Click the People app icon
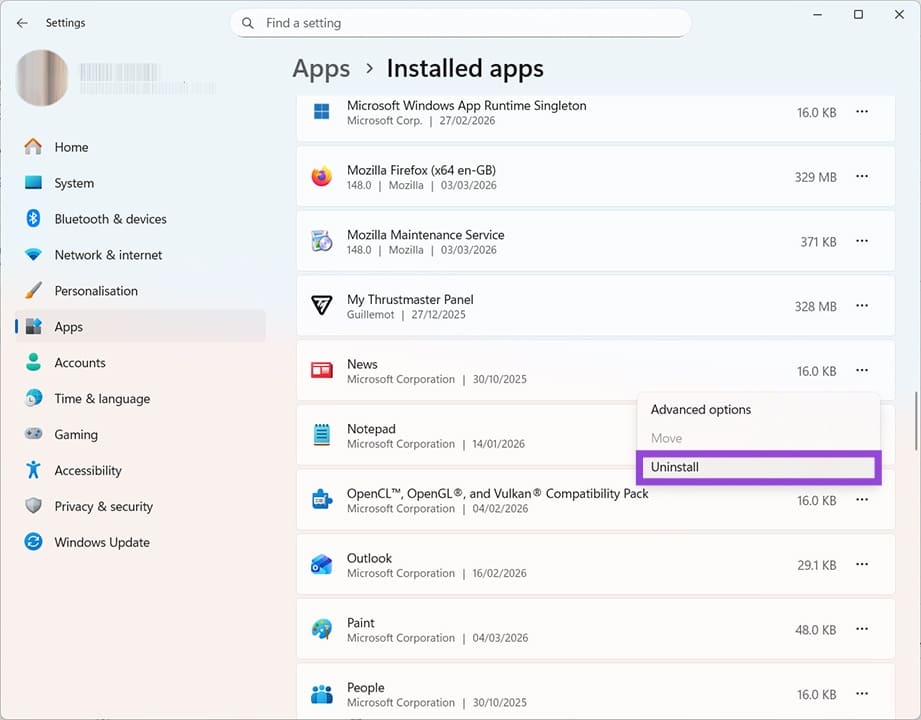Image resolution: width=921 pixels, height=720 pixels. click(321, 693)
